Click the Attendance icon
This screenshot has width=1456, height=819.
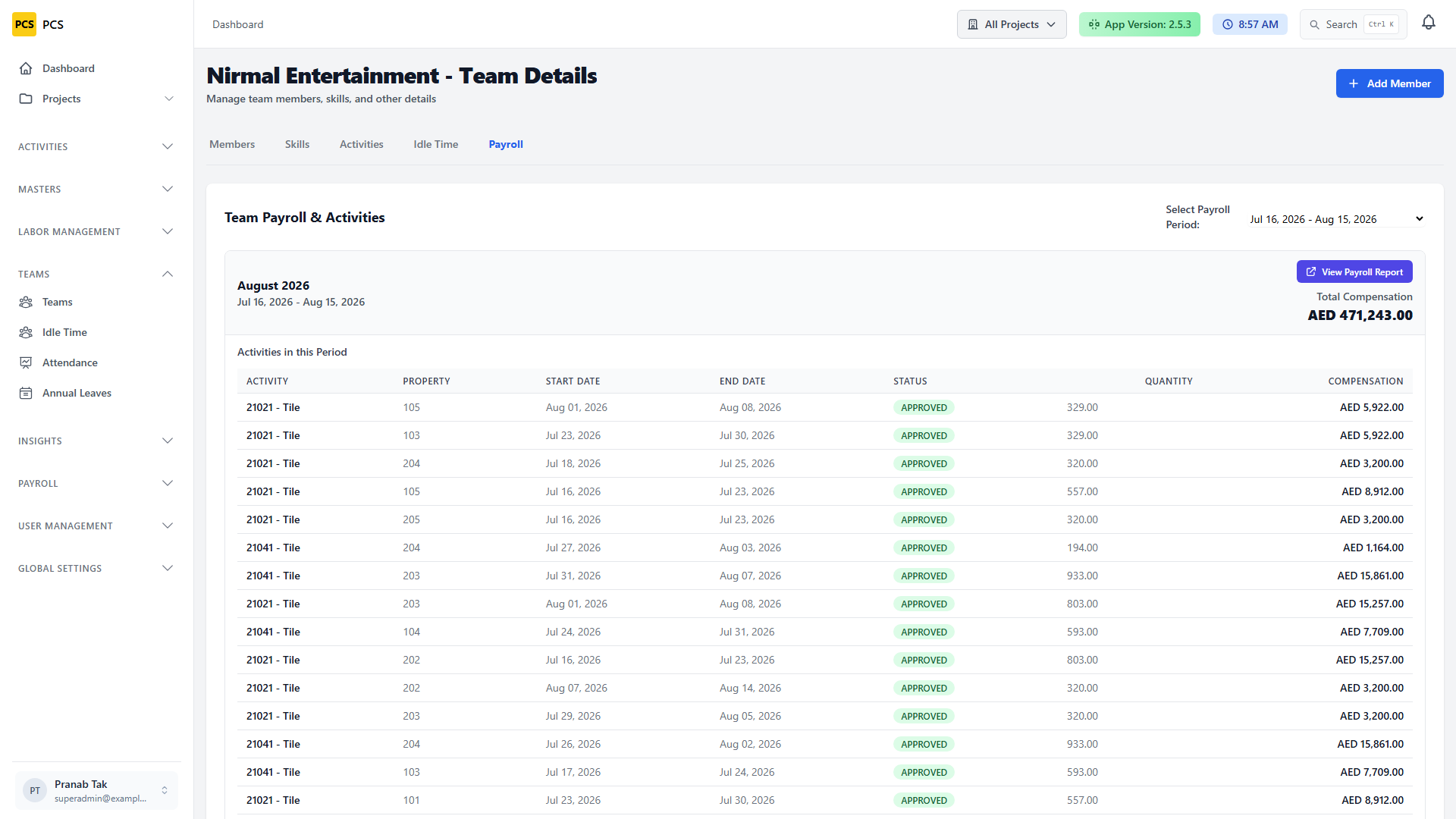coord(26,362)
